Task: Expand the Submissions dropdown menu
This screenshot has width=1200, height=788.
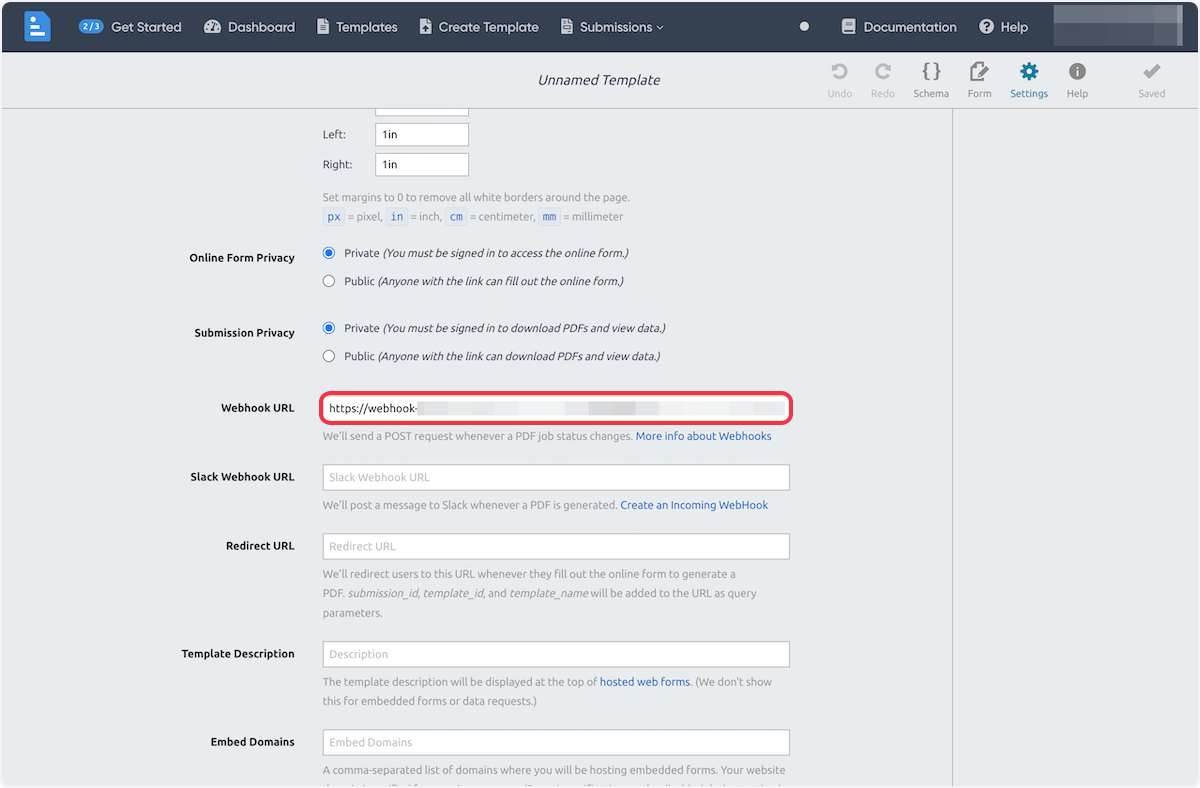Action: click(x=612, y=27)
